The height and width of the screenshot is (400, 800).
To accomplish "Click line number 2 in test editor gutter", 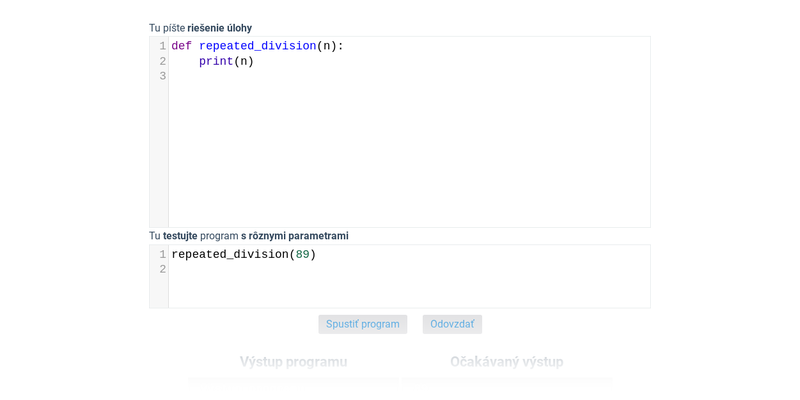I will (x=163, y=269).
